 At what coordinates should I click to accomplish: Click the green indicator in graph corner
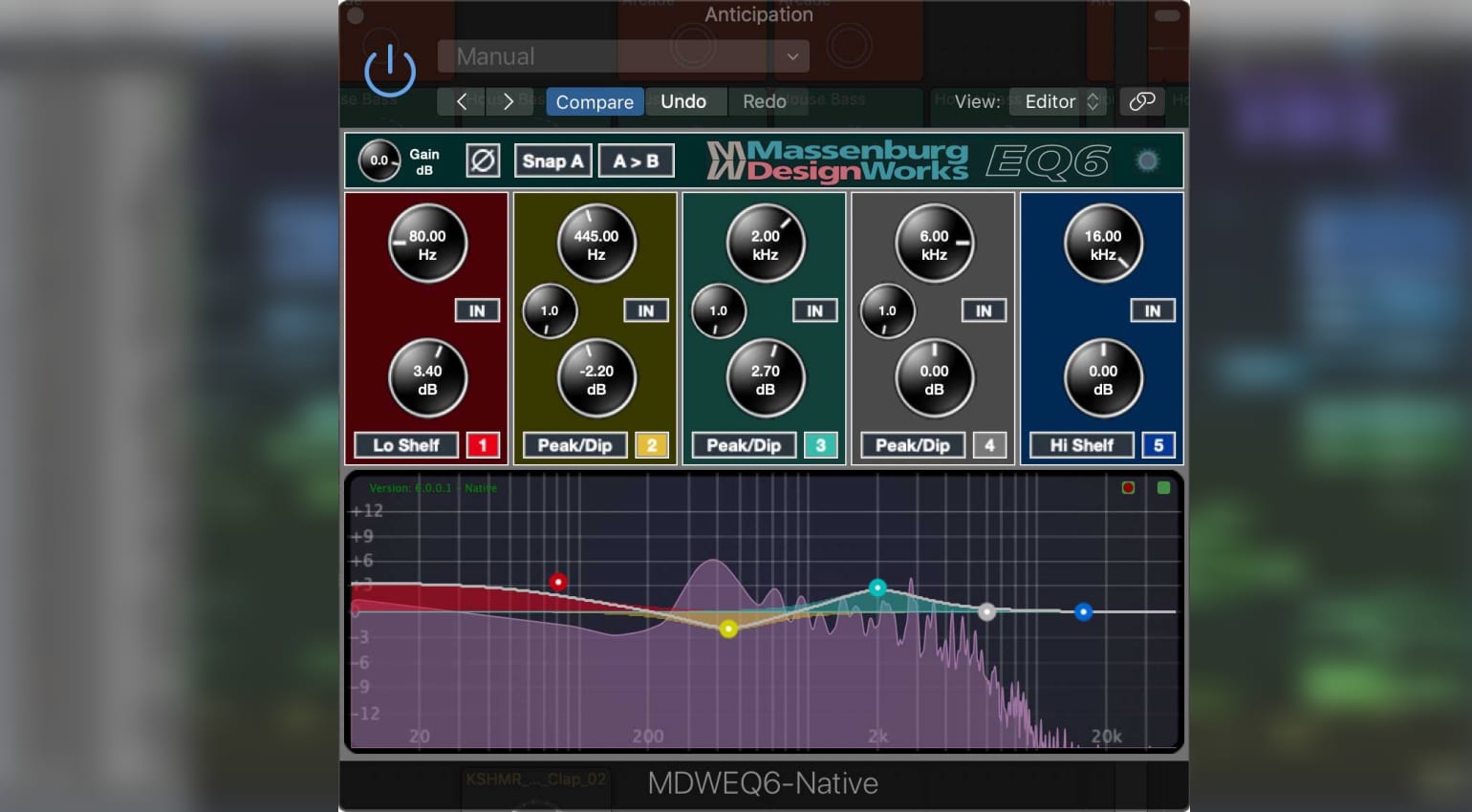[x=1163, y=488]
